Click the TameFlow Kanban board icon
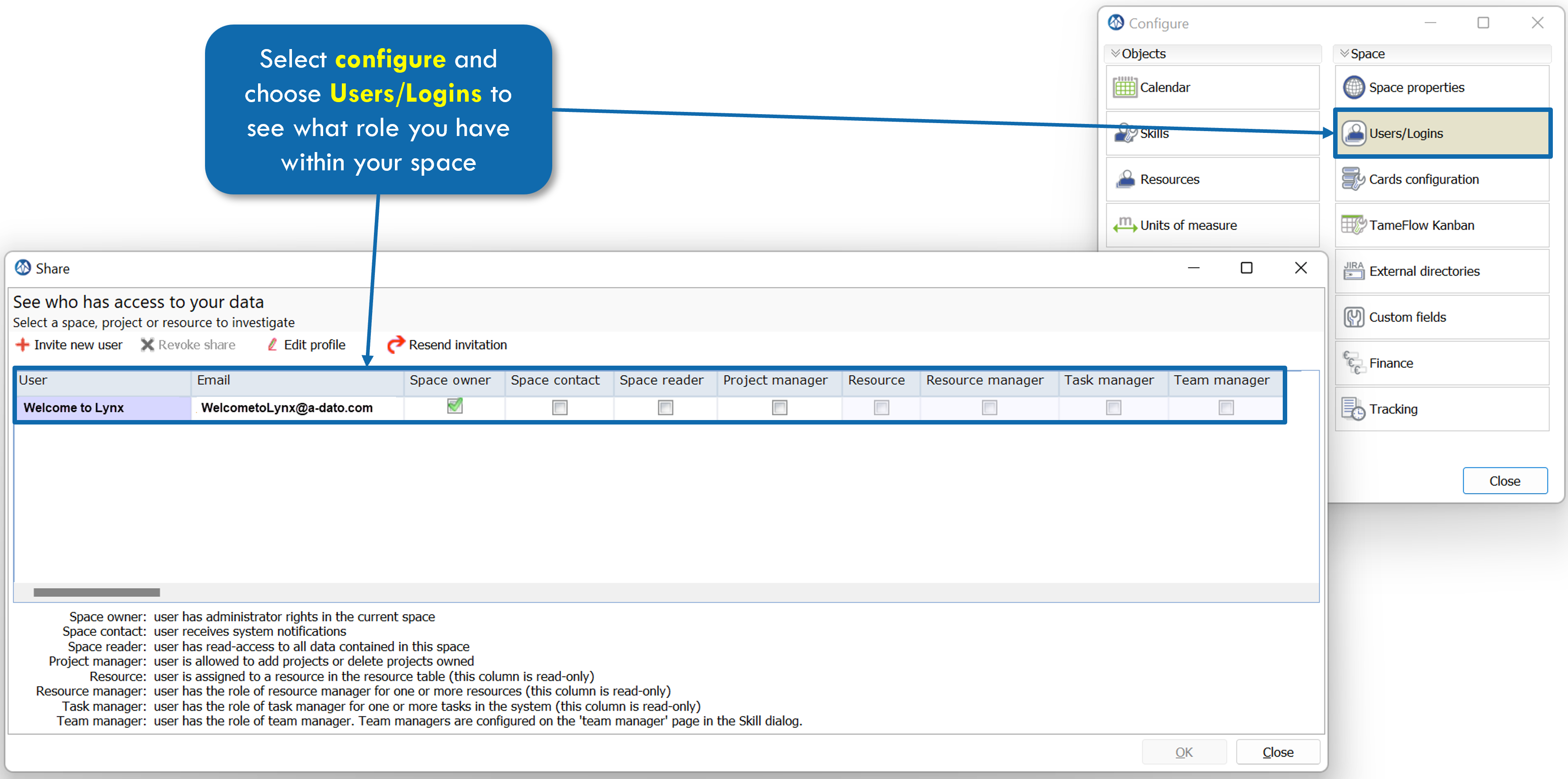Screen dimensions: 1568x779 click(x=1354, y=225)
